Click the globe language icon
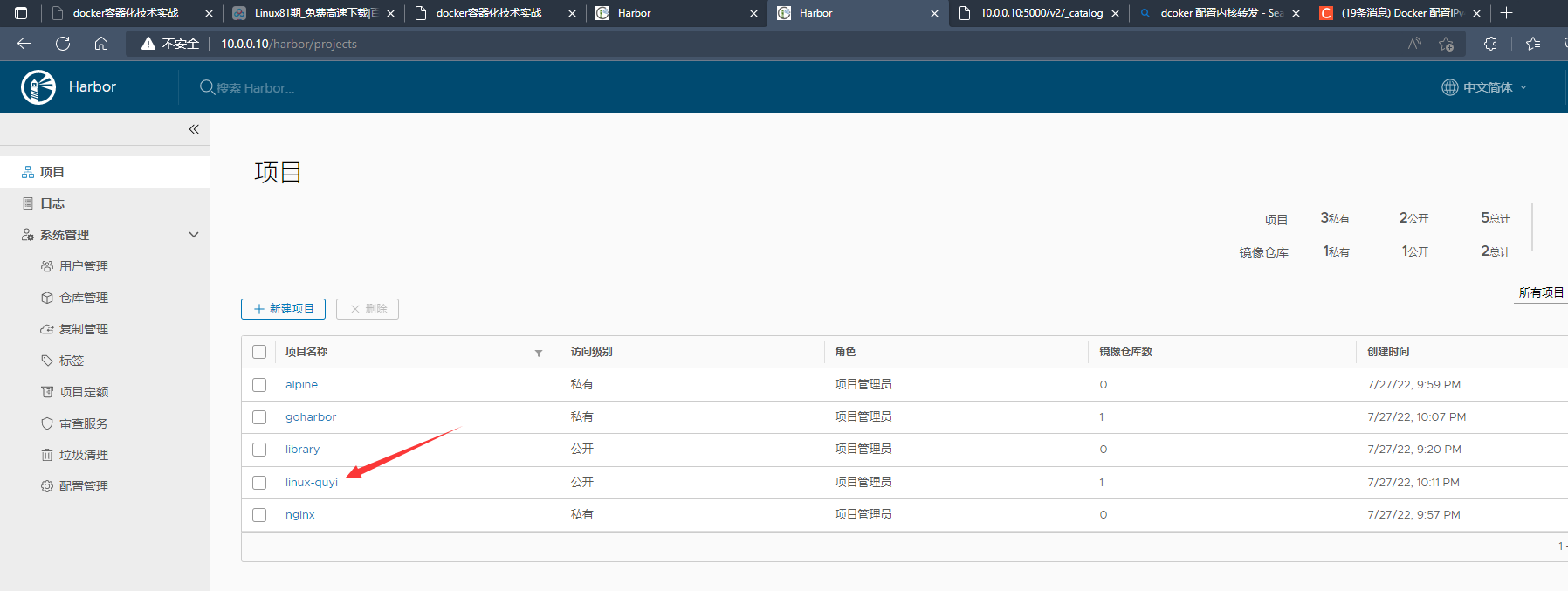1568x591 pixels. [1450, 87]
